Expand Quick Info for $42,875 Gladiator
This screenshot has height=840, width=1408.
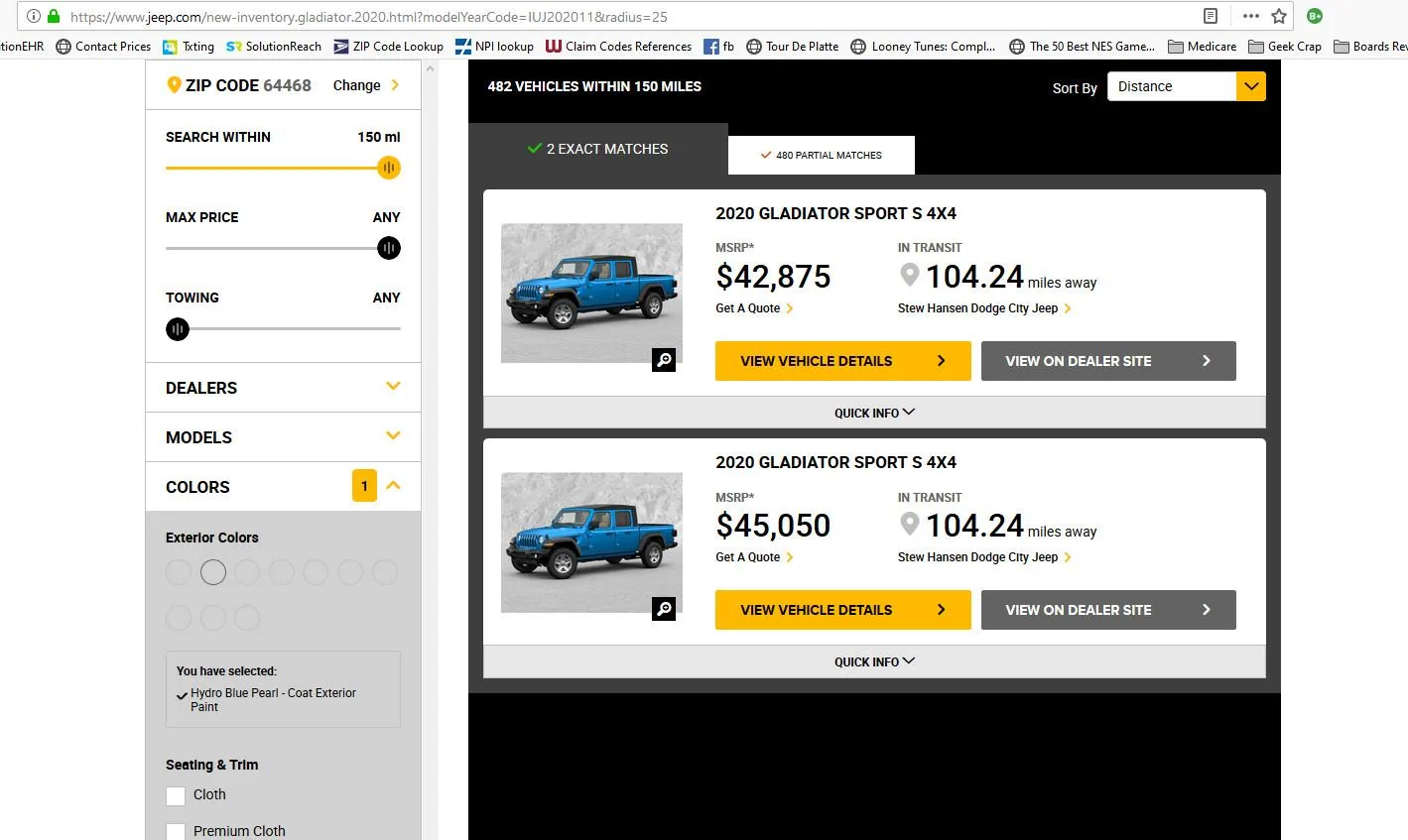[874, 413]
